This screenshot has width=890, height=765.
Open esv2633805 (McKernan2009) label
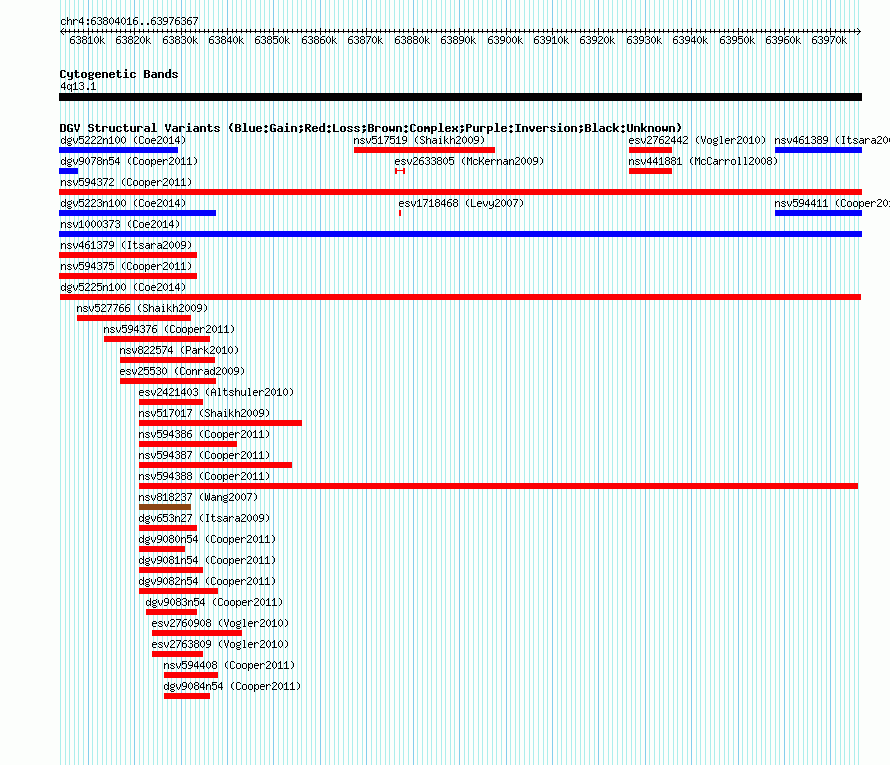point(469,161)
